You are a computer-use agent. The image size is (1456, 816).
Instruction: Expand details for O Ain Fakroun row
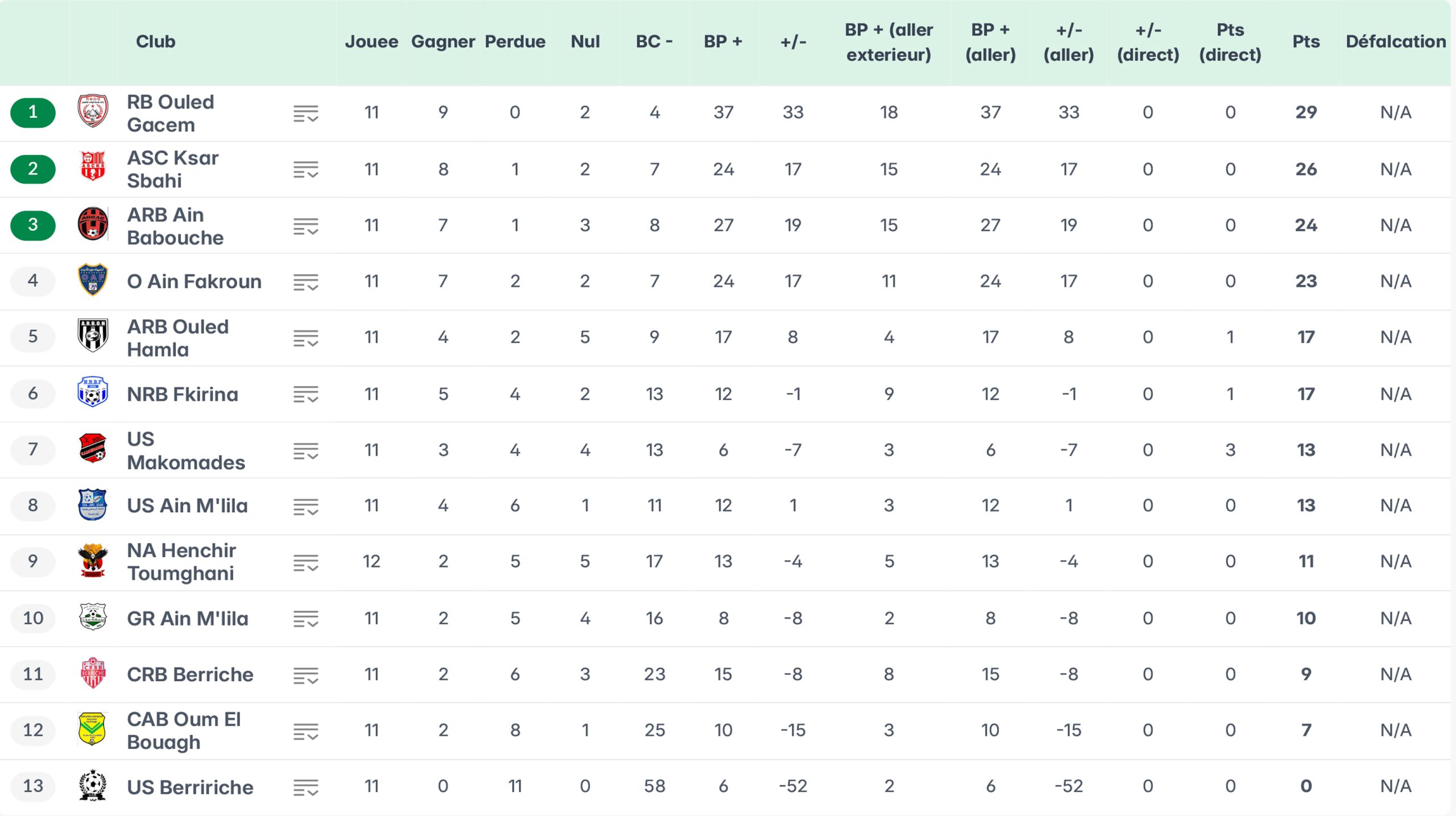pyautogui.click(x=305, y=282)
